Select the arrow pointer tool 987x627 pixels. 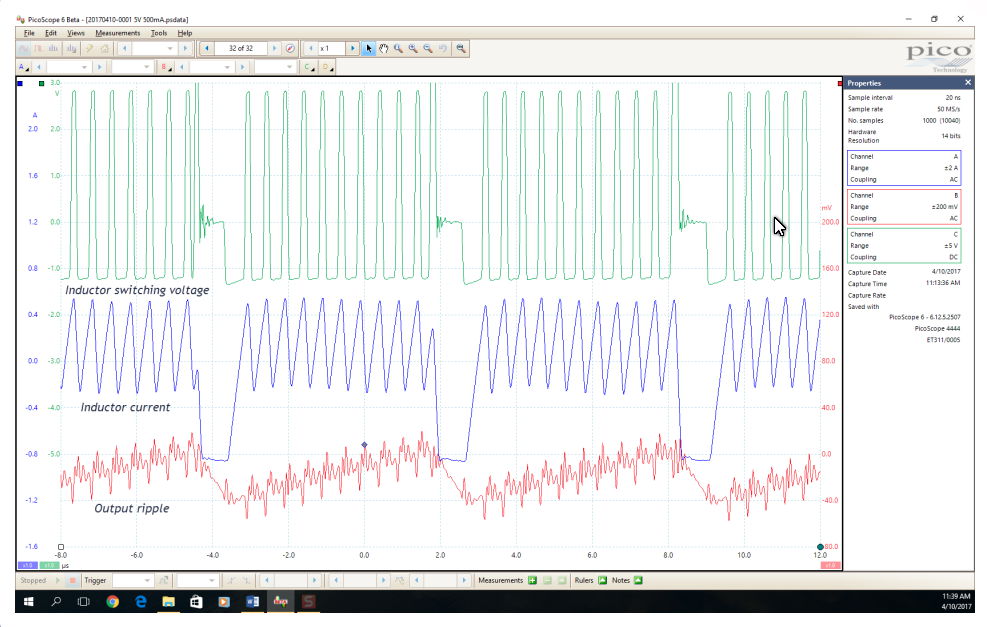tap(369, 48)
